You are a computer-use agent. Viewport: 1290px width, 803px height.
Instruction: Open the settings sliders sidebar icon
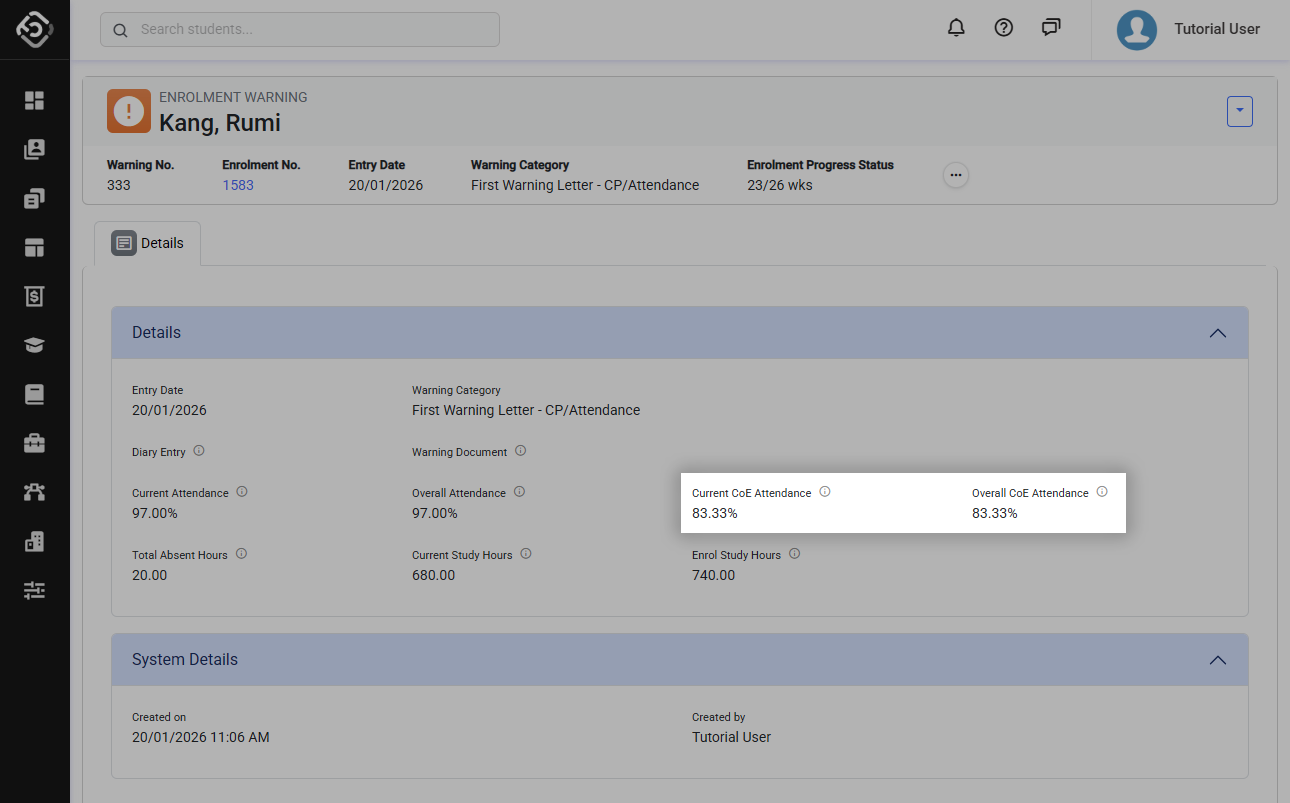pos(35,590)
